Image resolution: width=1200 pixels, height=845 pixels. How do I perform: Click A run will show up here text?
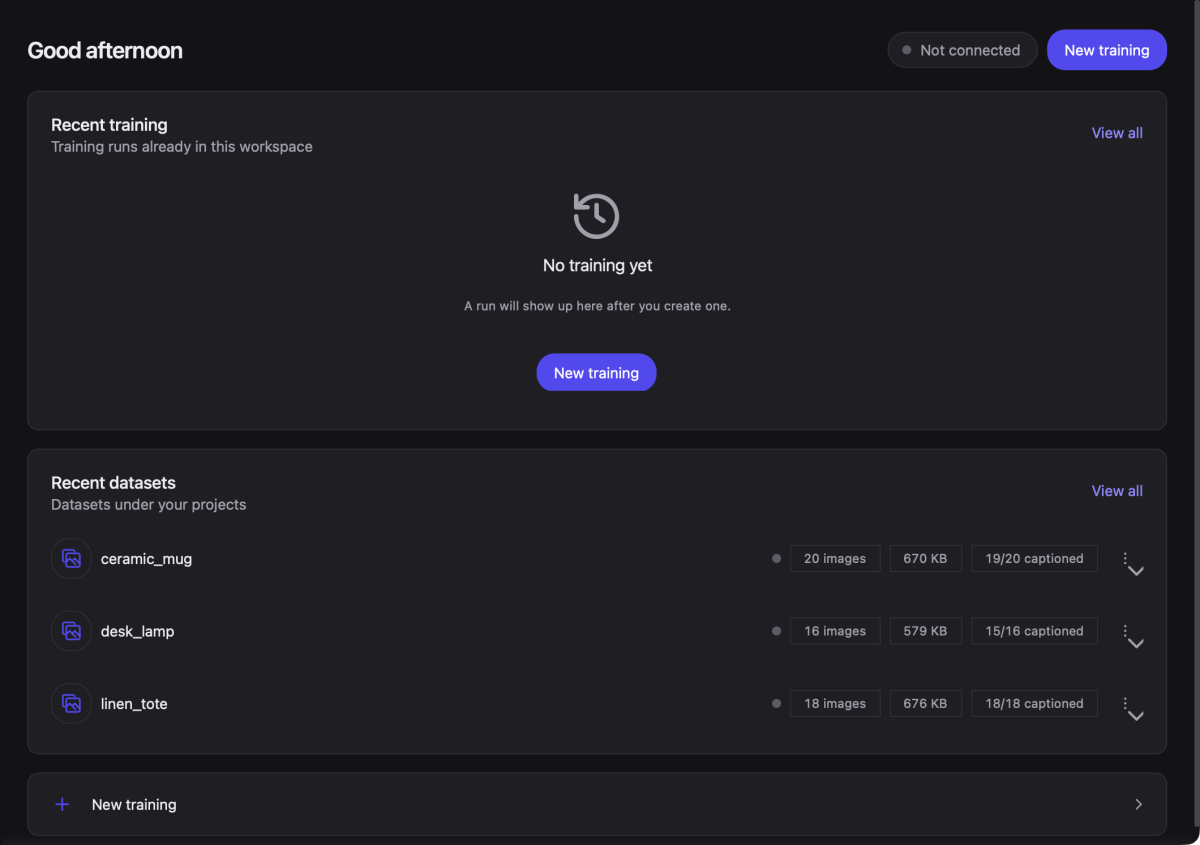point(597,306)
